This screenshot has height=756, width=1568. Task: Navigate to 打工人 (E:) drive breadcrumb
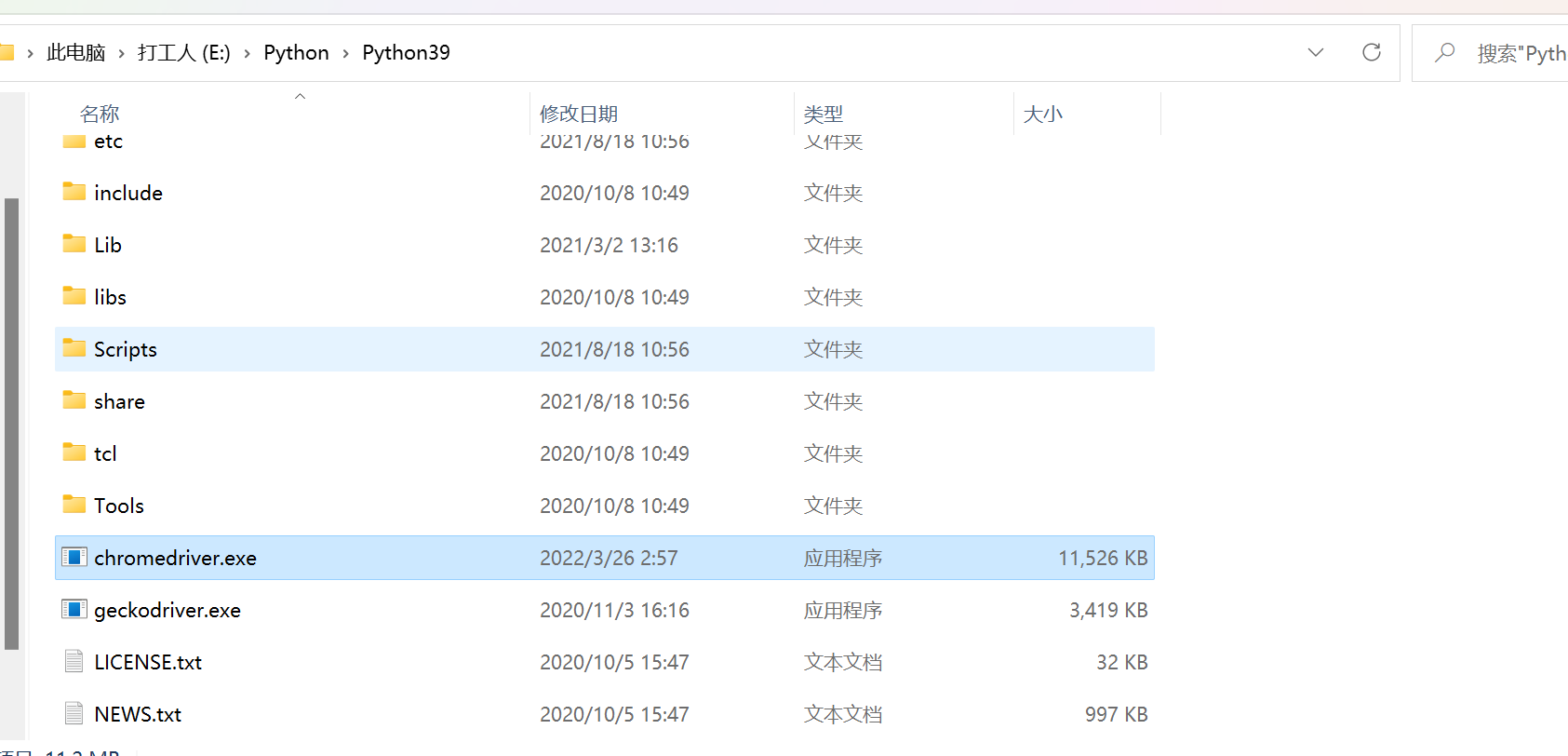pos(184,52)
